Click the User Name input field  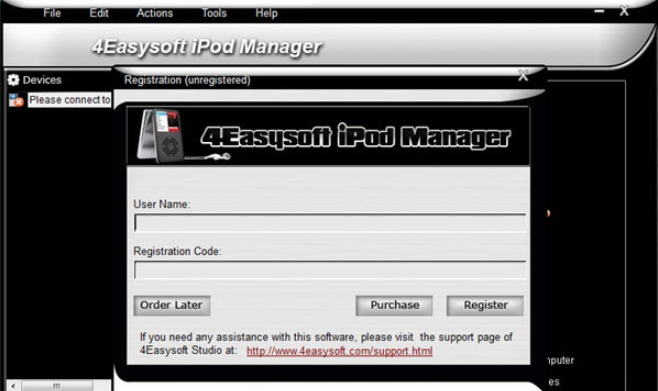pyautogui.click(x=330, y=223)
